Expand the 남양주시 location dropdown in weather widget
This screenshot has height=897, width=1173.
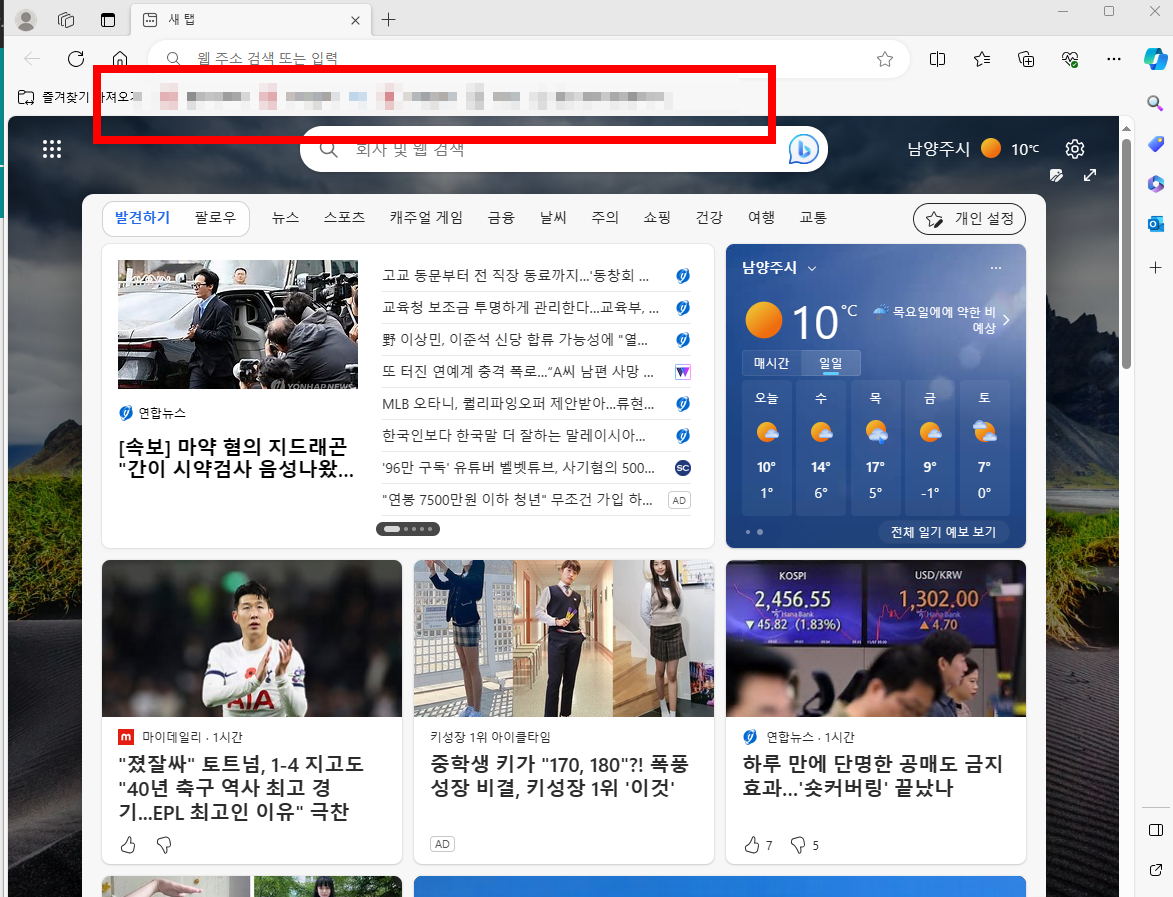point(812,268)
